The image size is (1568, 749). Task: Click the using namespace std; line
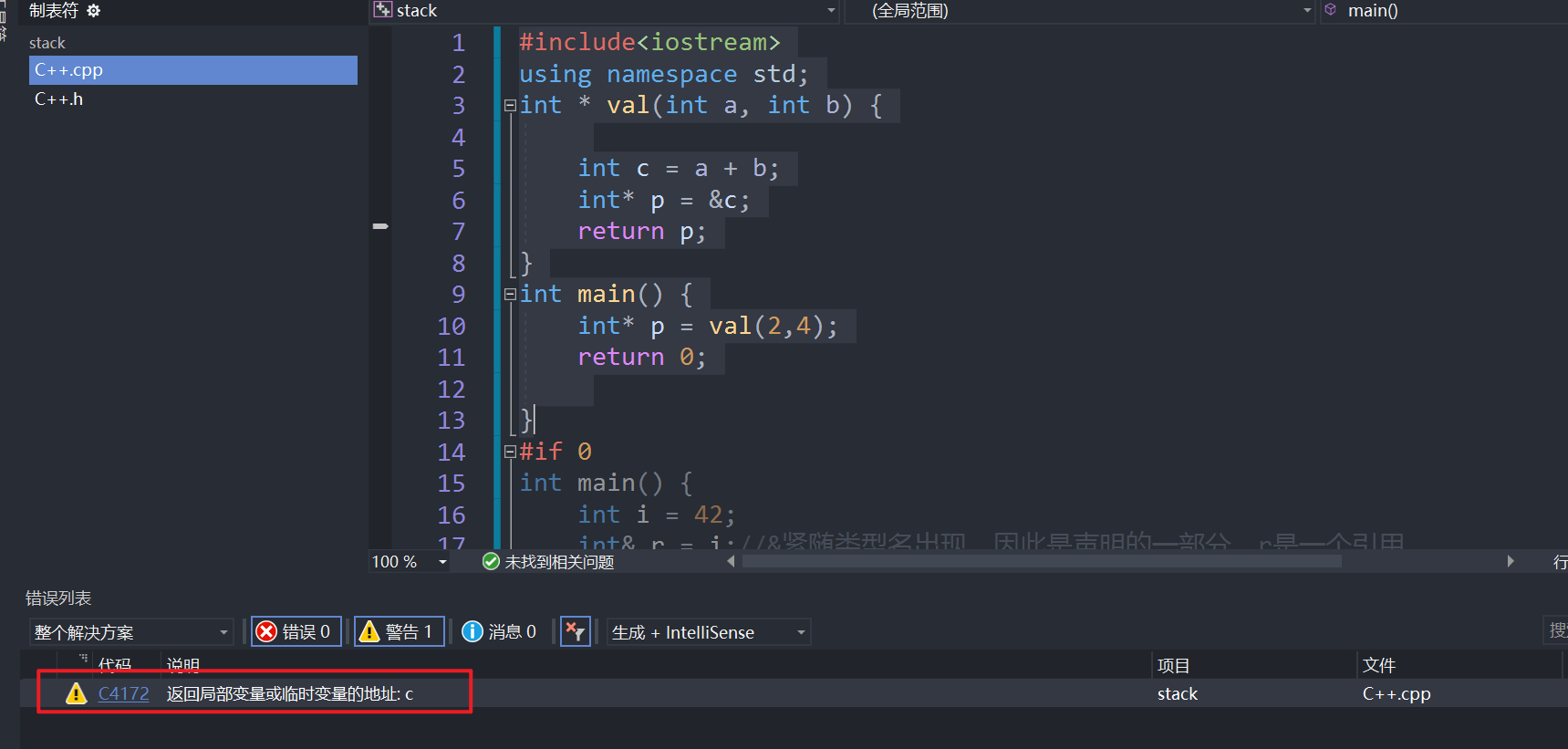pyautogui.click(x=664, y=74)
